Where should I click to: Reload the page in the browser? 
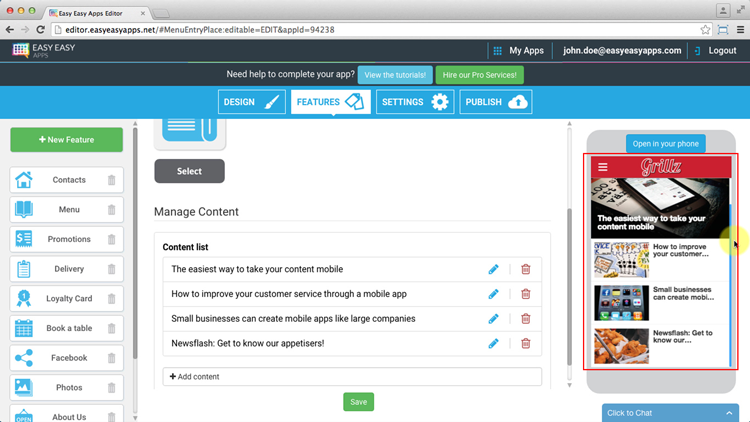click(41, 30)
